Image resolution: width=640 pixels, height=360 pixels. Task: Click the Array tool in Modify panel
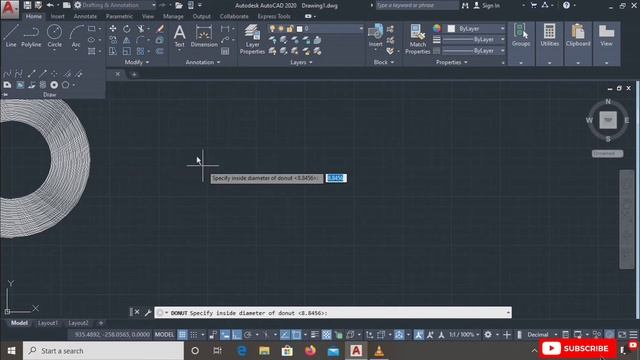(140, 51)
